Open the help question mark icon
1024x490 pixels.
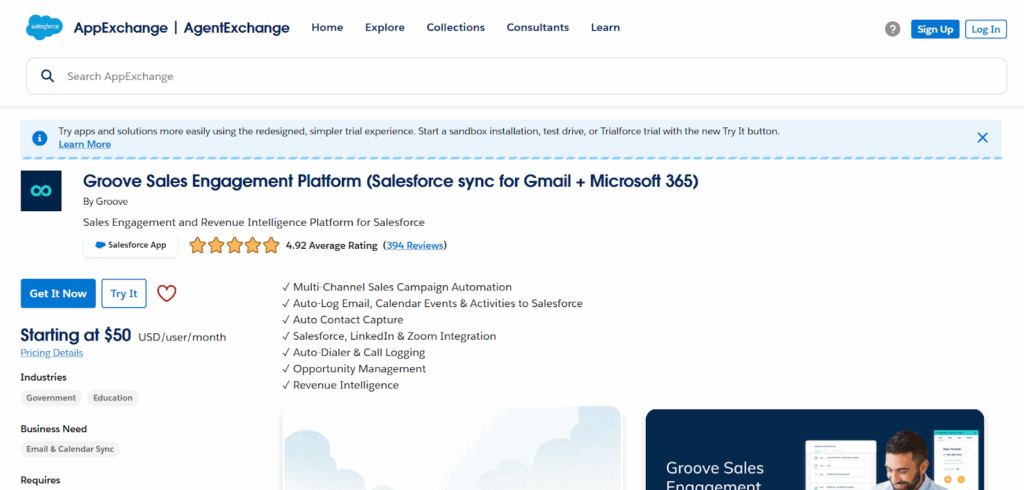[892, 29]
